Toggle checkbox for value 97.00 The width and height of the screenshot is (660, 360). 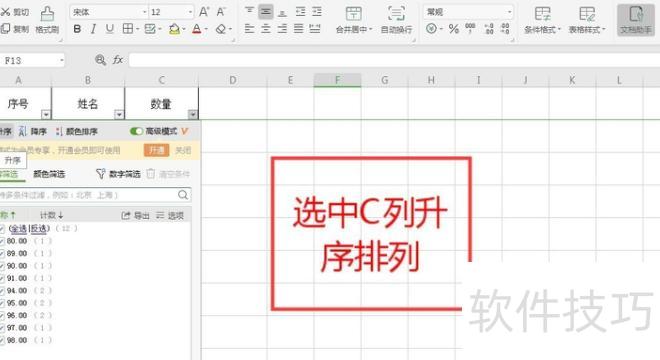2,328
